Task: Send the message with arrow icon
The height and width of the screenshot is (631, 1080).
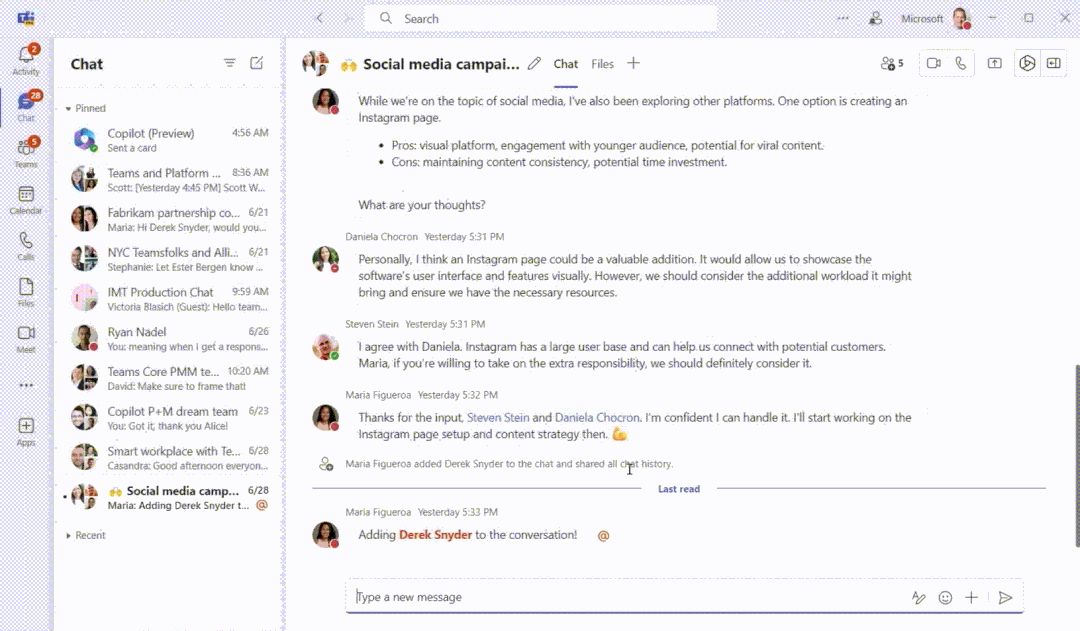Action: 1005,598
